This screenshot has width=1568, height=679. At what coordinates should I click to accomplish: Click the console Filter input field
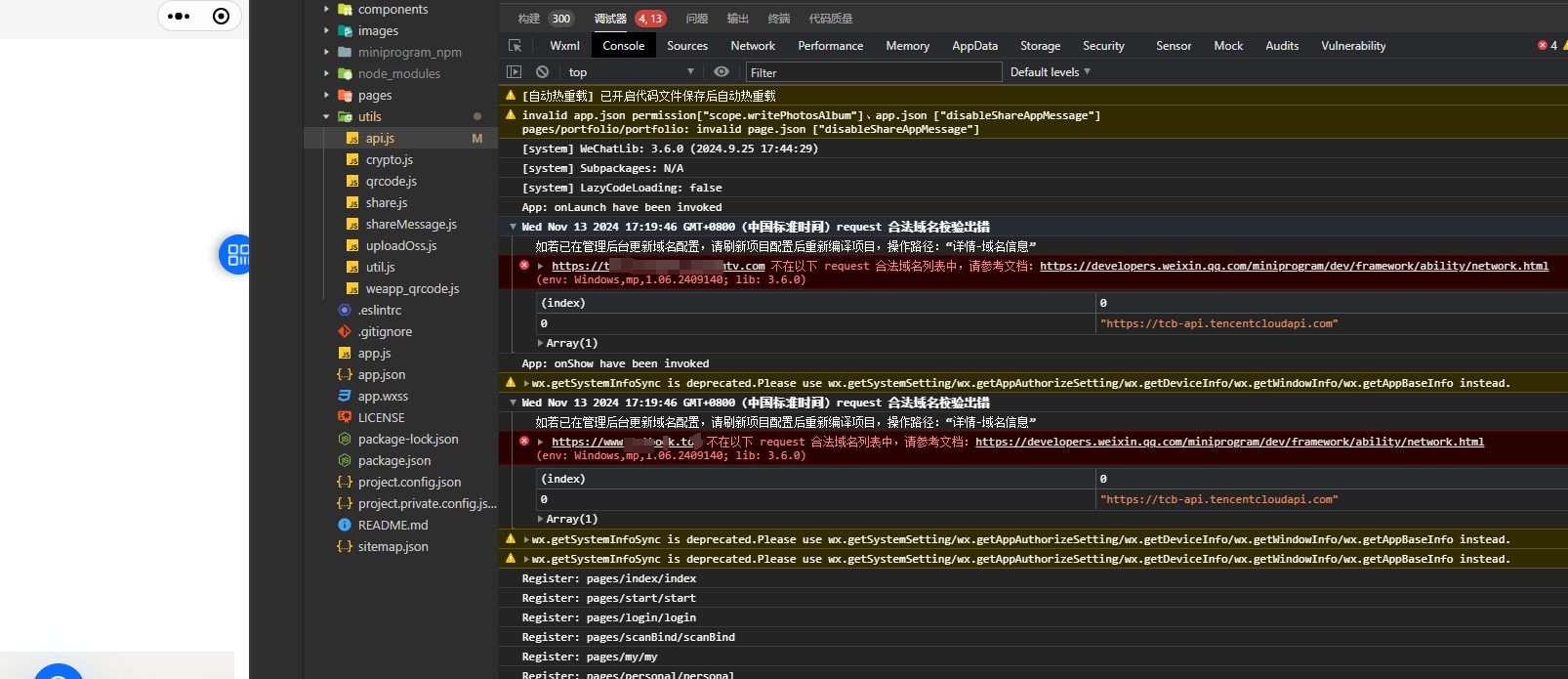874,72
